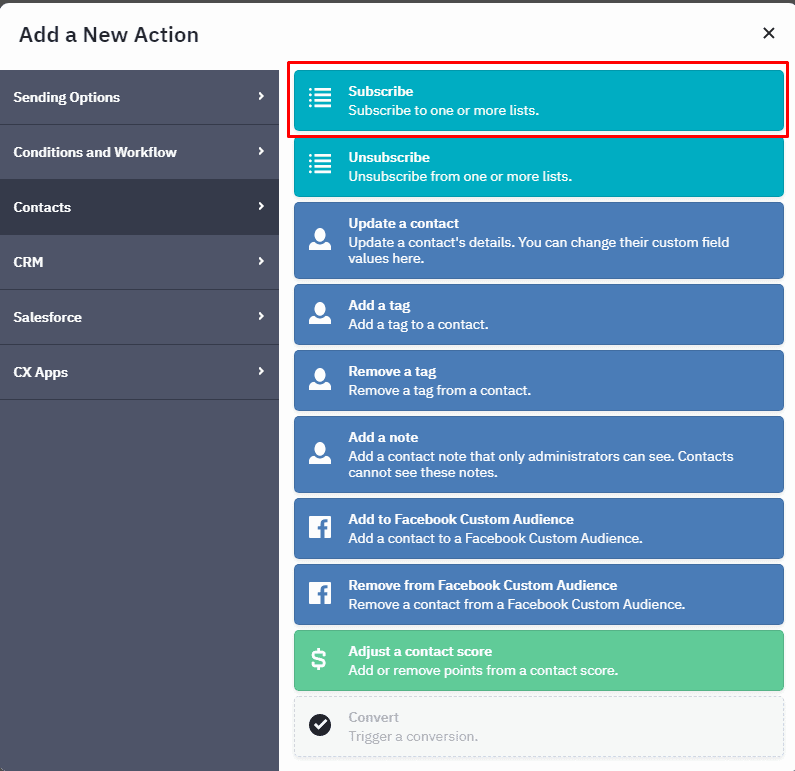Click the list icon on the Subscribe card

click(320, 98)
